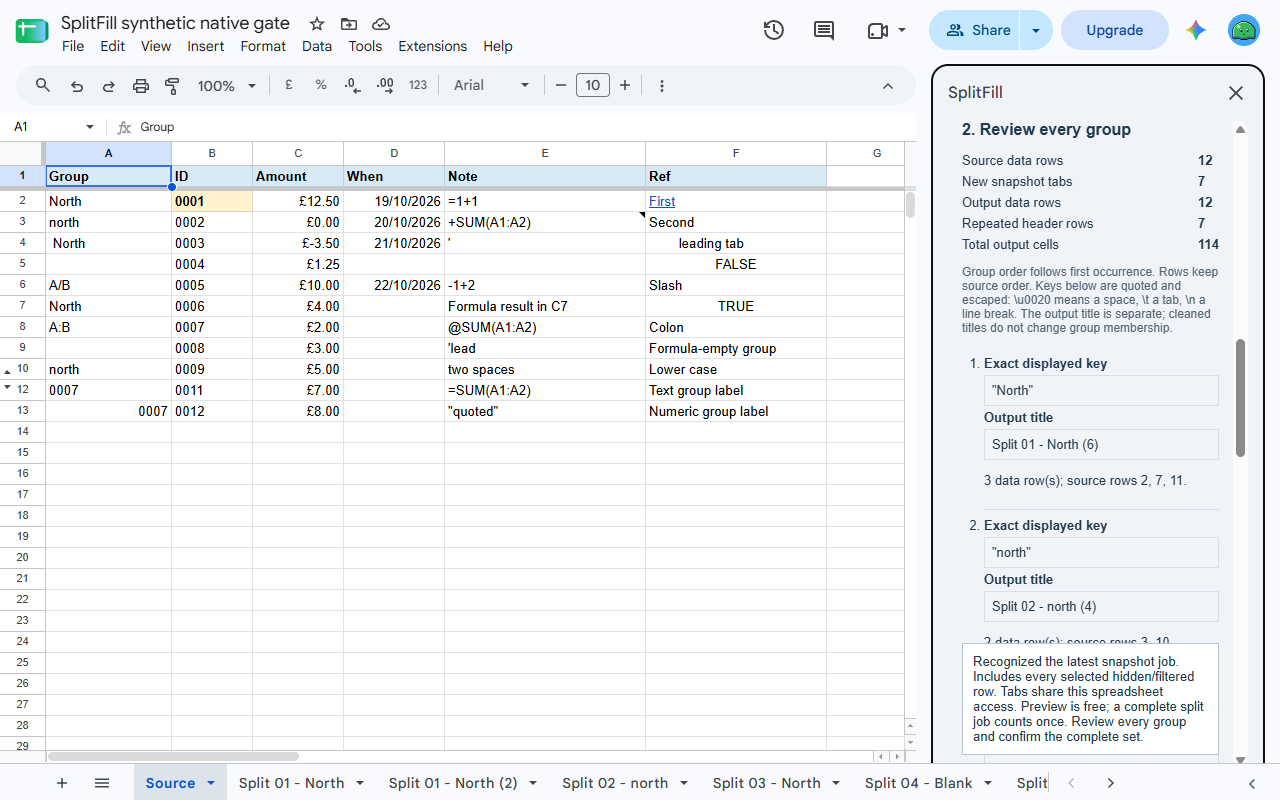Collapse the menus with the up chevron
1280x800 pixels.
888,86
